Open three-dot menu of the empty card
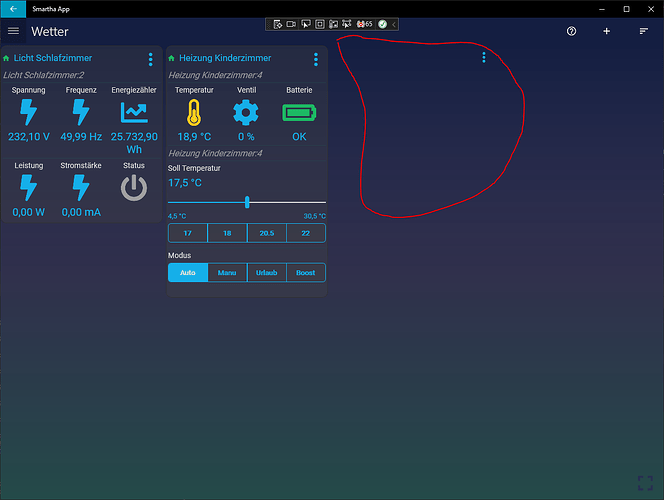This screenshot has height=500, width=664. (x=484, y=58)
